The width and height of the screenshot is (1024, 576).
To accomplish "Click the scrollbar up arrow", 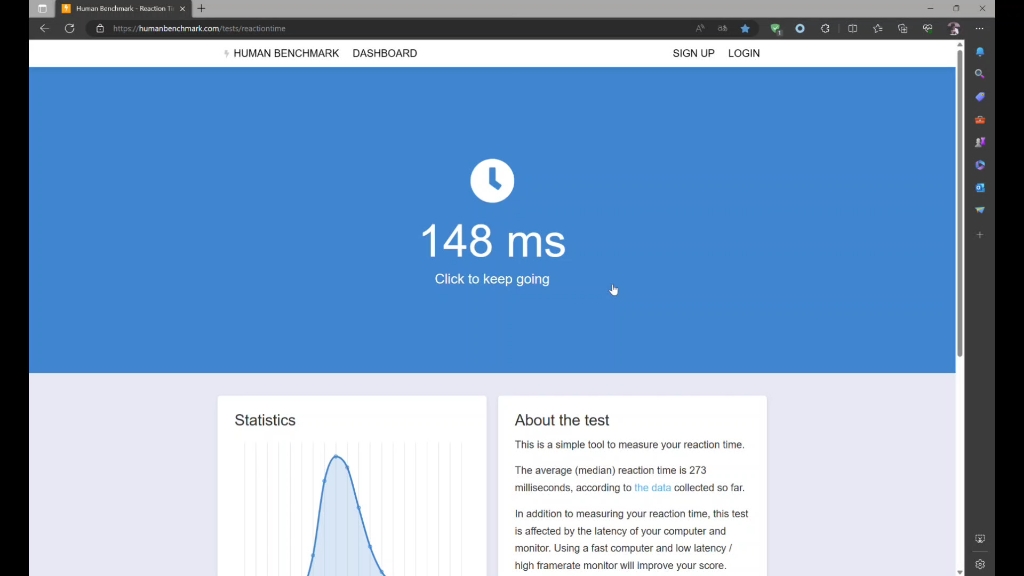I will [959, 44].
